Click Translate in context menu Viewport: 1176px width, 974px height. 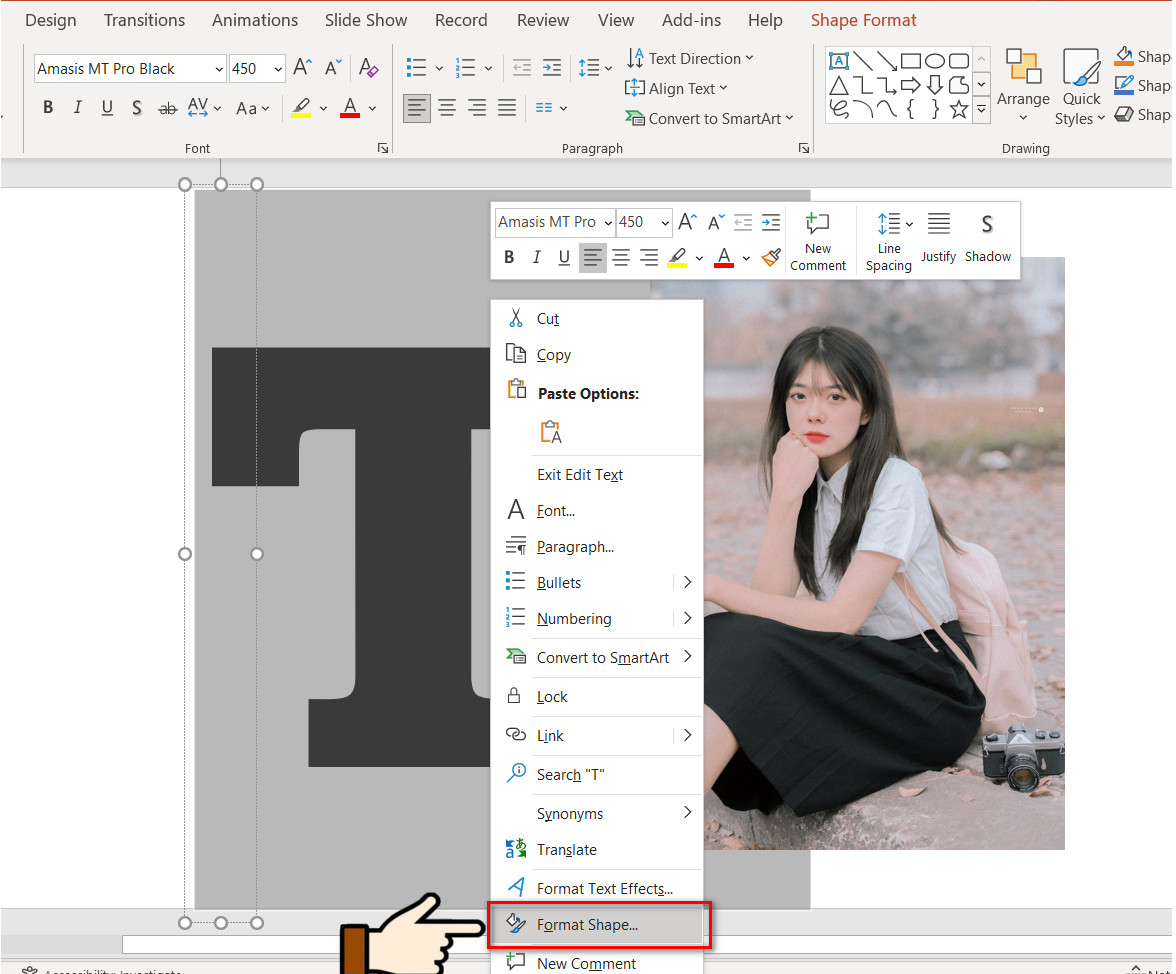[597, 850]
